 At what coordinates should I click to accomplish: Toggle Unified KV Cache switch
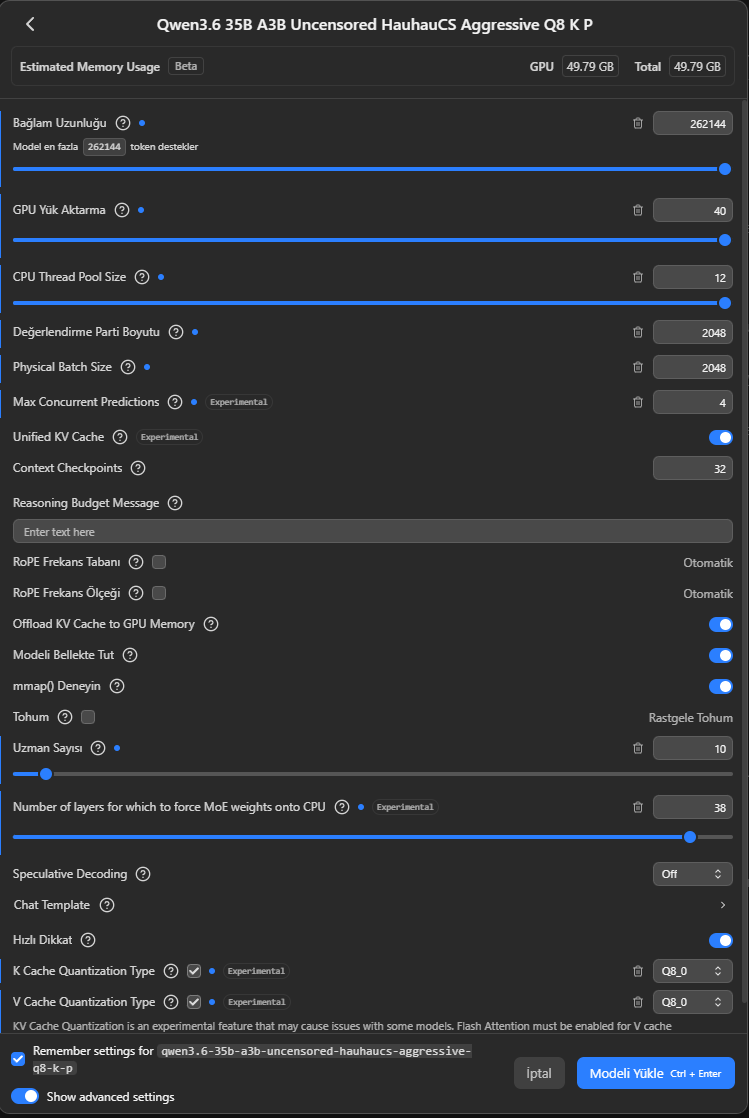click(x=720, y=437)
